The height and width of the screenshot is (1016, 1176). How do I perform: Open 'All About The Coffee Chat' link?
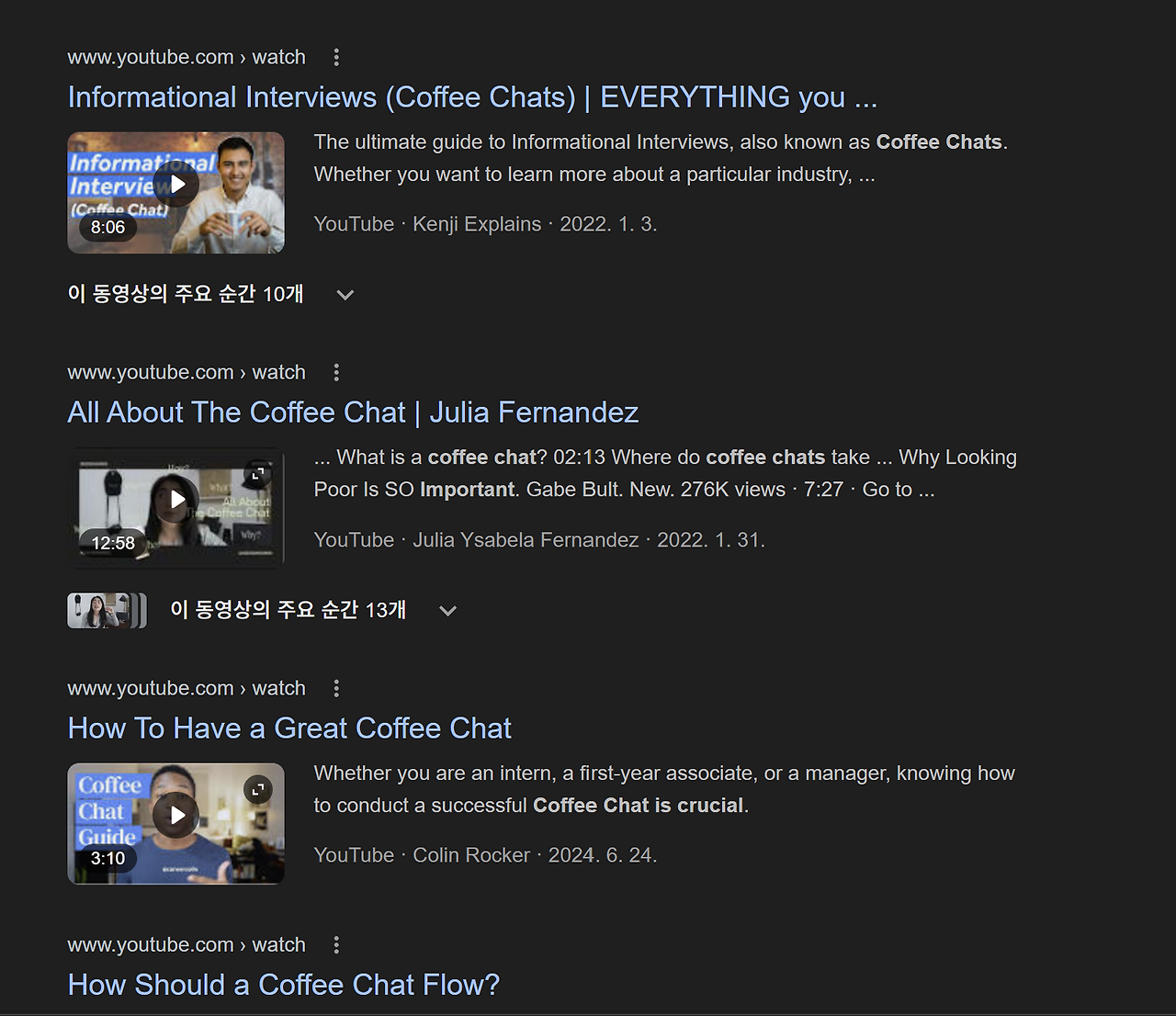pyautogui.click(x=354, y=412)
